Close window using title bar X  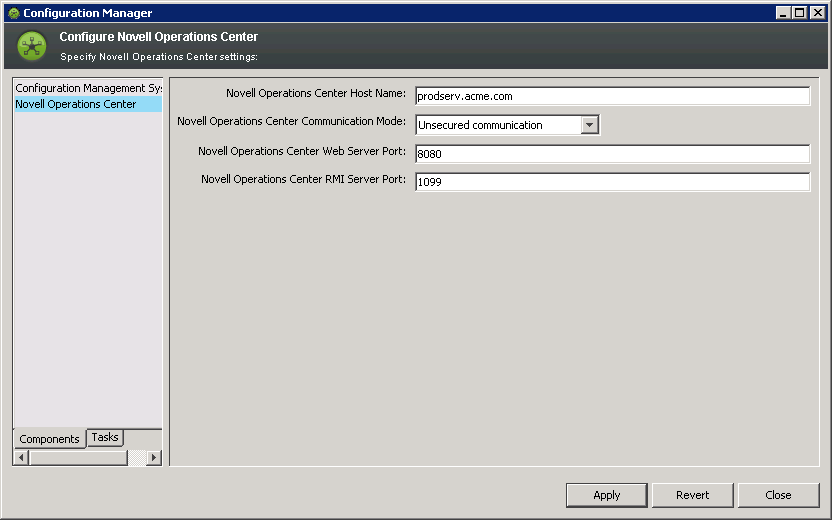click(818, 13)
